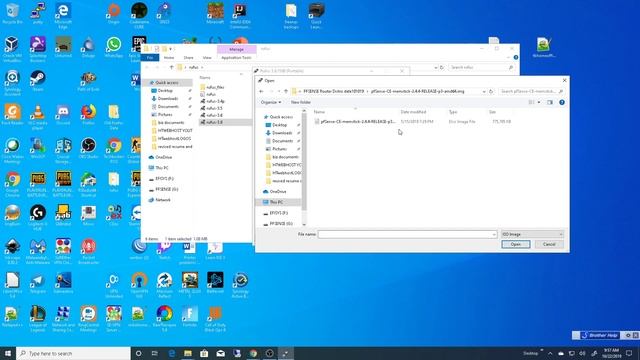Click the File name input field
This screenshot has width=640, height=360.
(404, 234)
